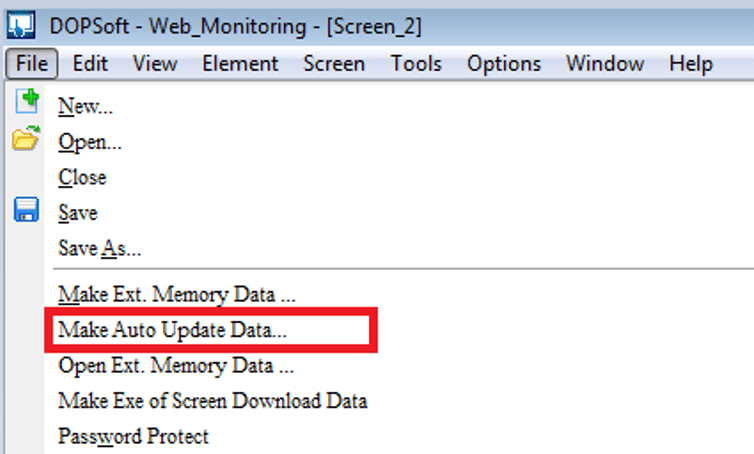The image size is (754, 454).
Task: Open the Tools menu
Action: [416, 63]
